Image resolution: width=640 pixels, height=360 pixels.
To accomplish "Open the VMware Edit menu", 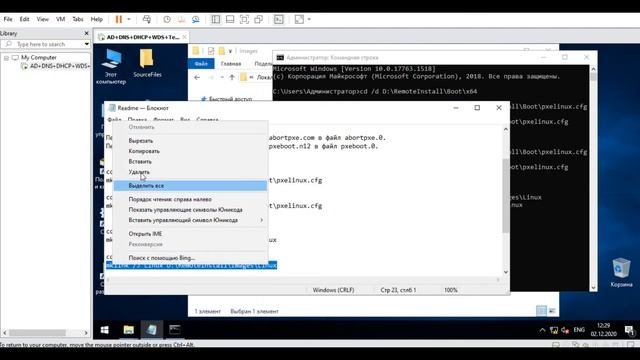I will click(24, 19).
